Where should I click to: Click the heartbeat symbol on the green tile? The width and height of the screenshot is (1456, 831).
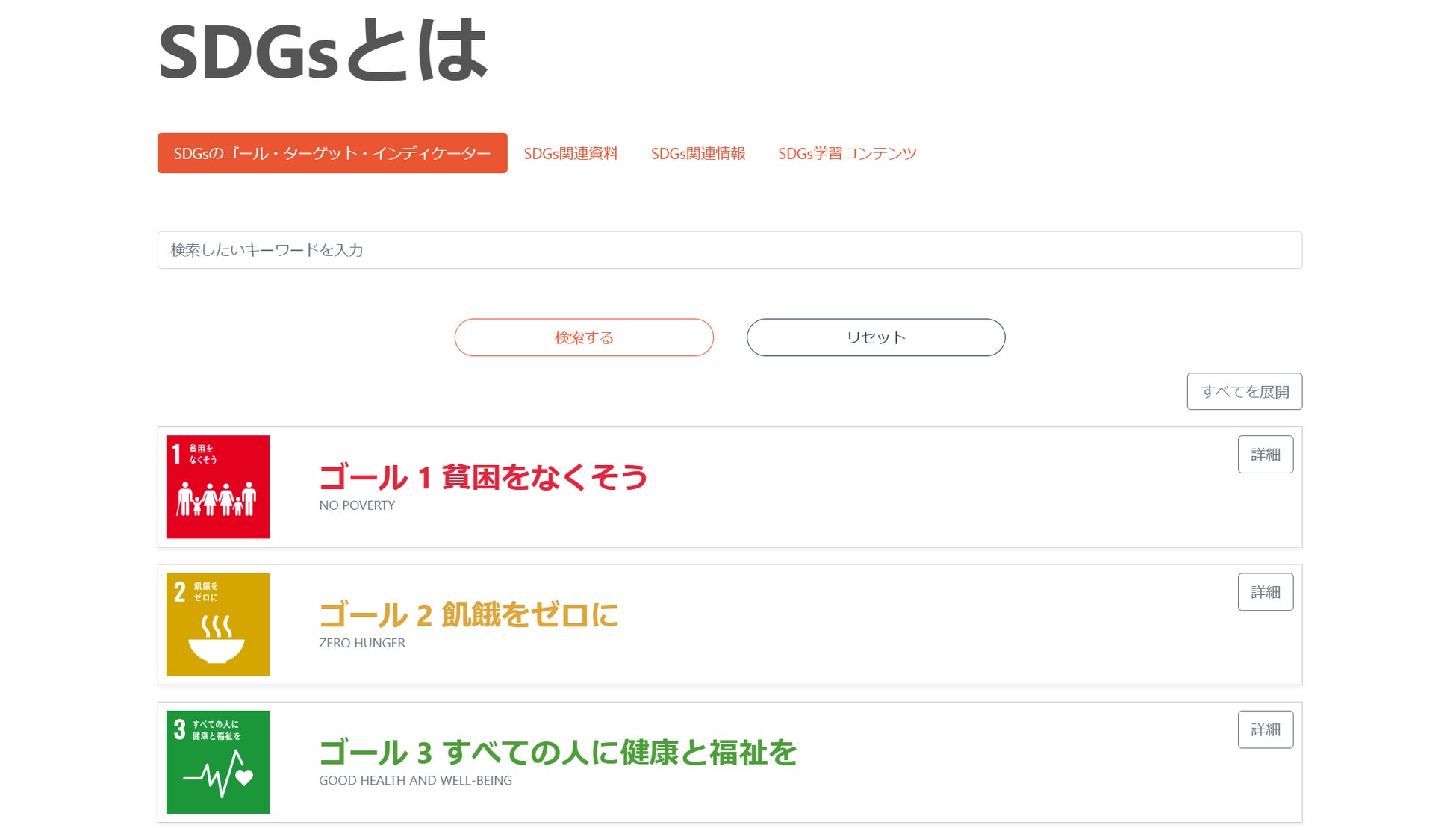coord(219,775)
